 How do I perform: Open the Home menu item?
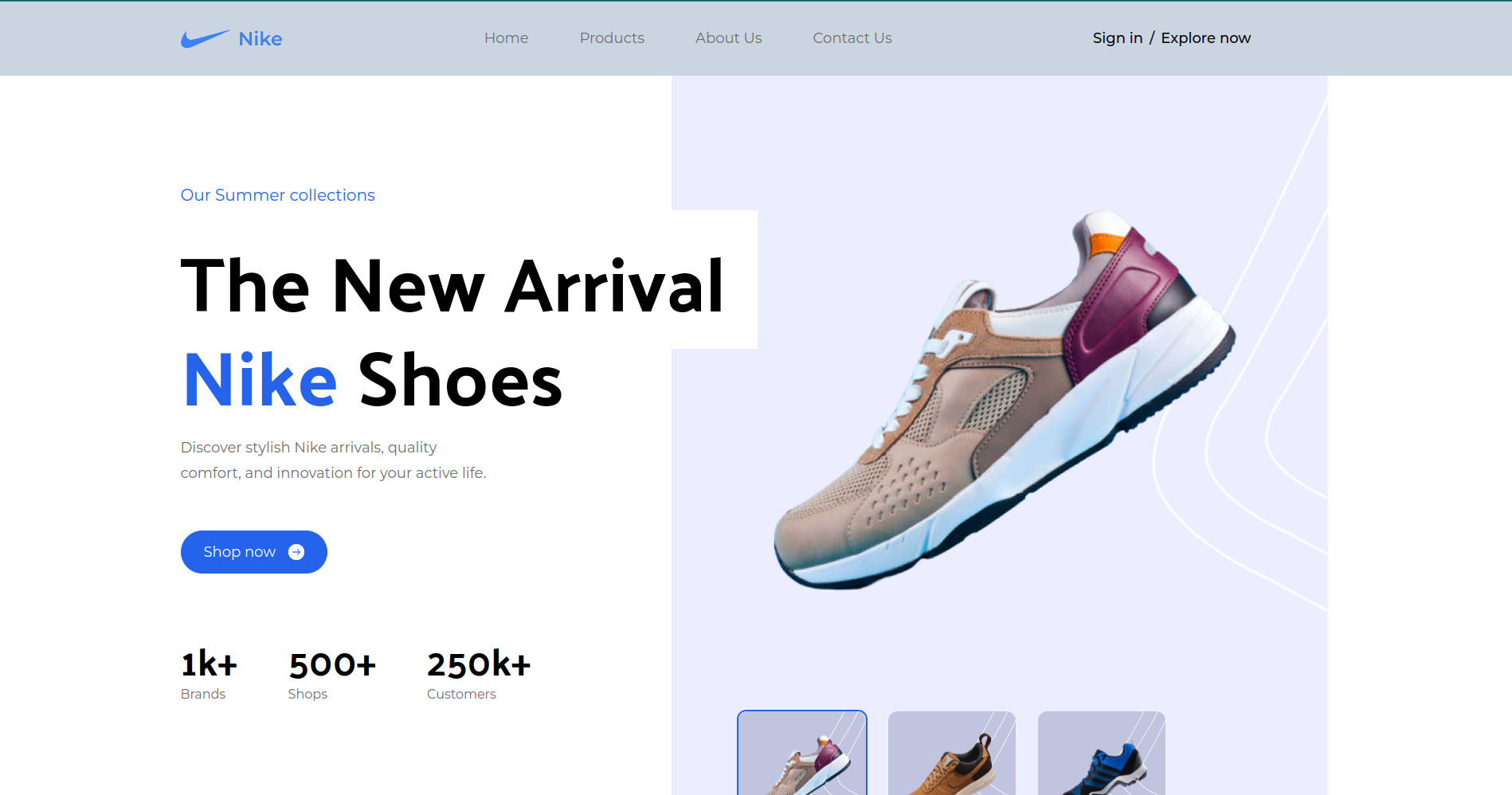(507, 38)
